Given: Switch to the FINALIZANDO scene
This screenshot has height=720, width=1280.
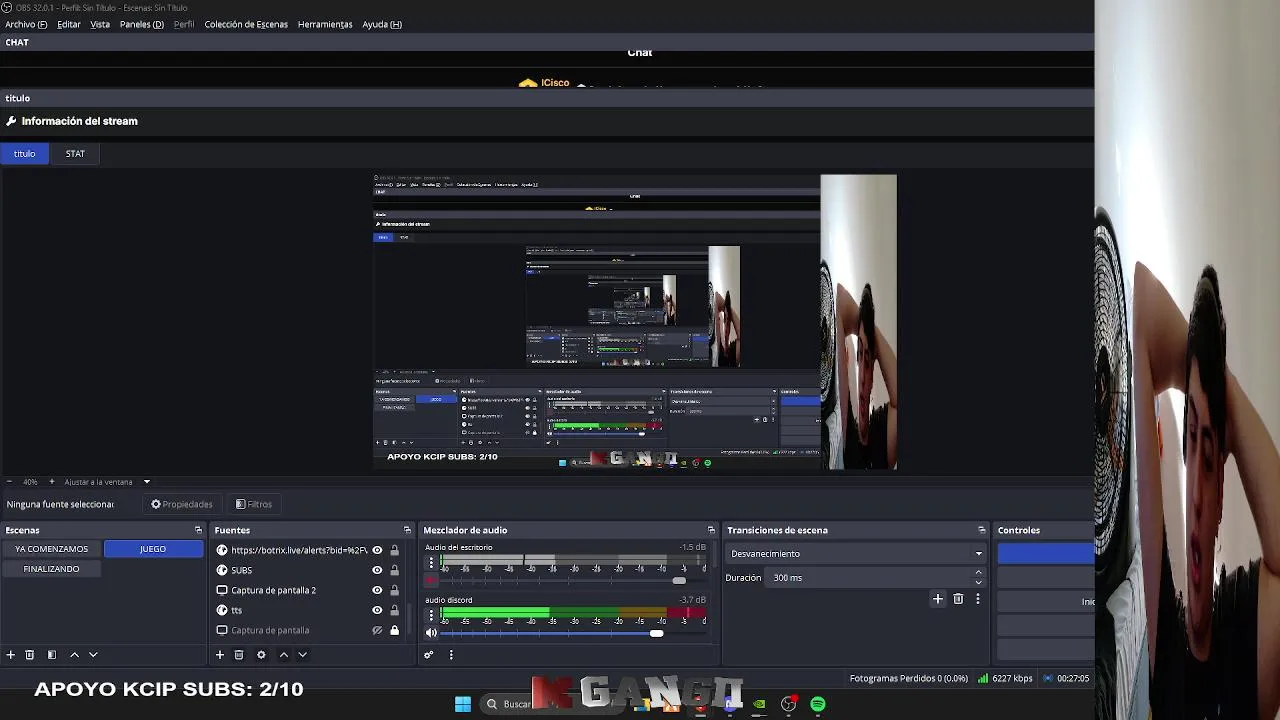Looking at the screenshot, I should point(52,569).
